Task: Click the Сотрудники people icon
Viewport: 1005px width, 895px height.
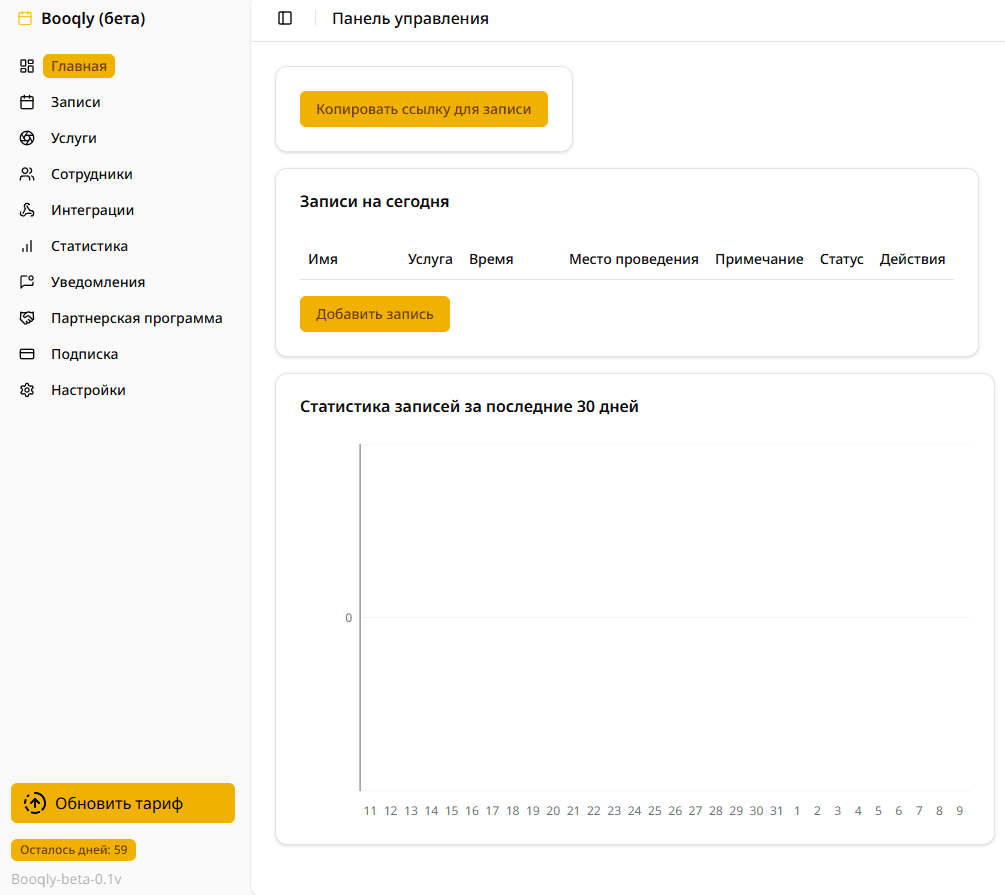Action: tap(27, 174)
